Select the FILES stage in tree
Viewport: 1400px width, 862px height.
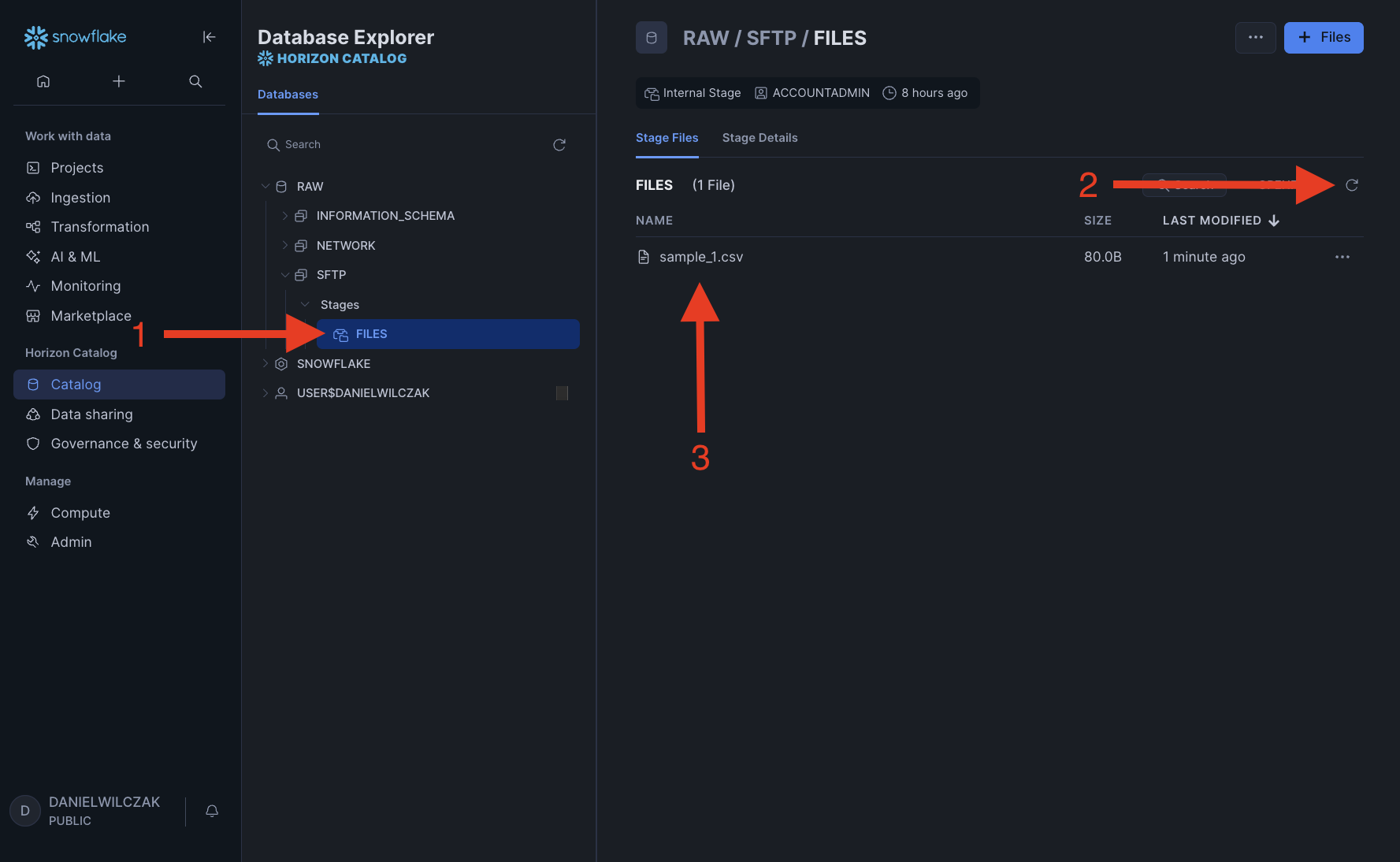[371, 334]
